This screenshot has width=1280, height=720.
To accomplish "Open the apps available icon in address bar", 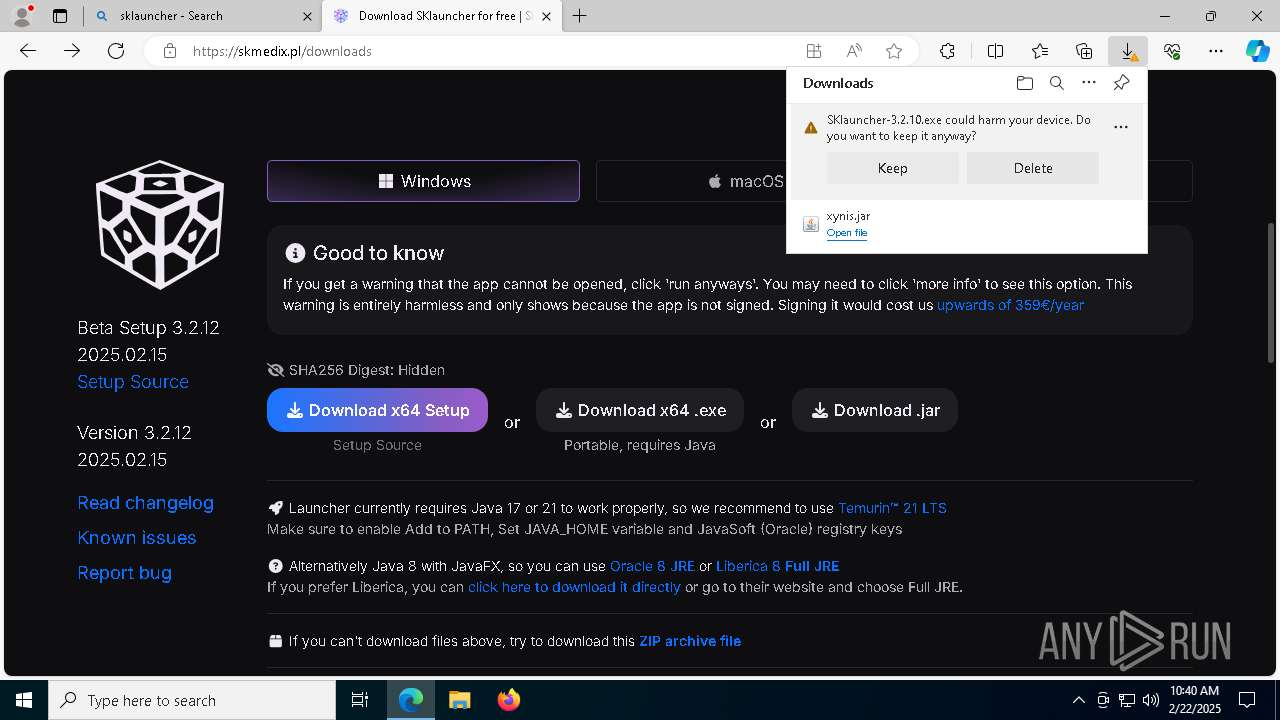I will pos(814,51).
